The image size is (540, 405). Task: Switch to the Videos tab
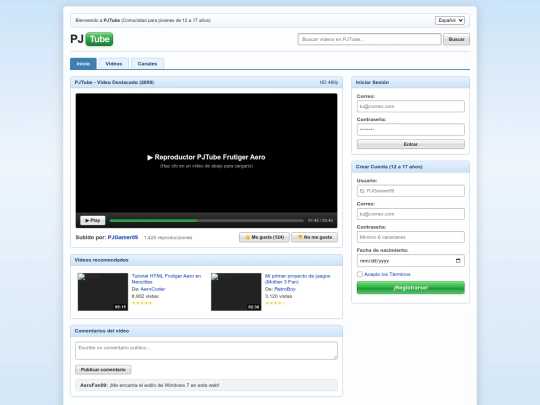[x=114, y=64]
